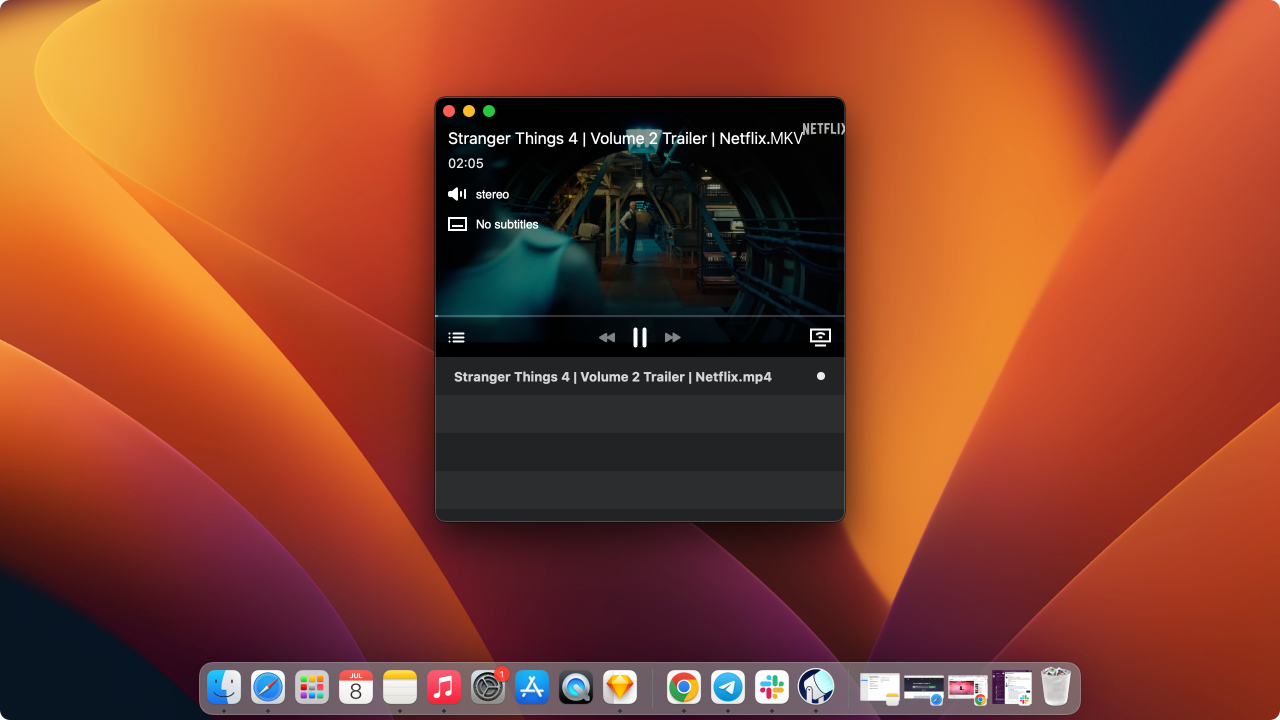This screenshot has height=720, width=1280.
Task: Open Google Chrome from the Dock
Action: [x=684, y=687]
